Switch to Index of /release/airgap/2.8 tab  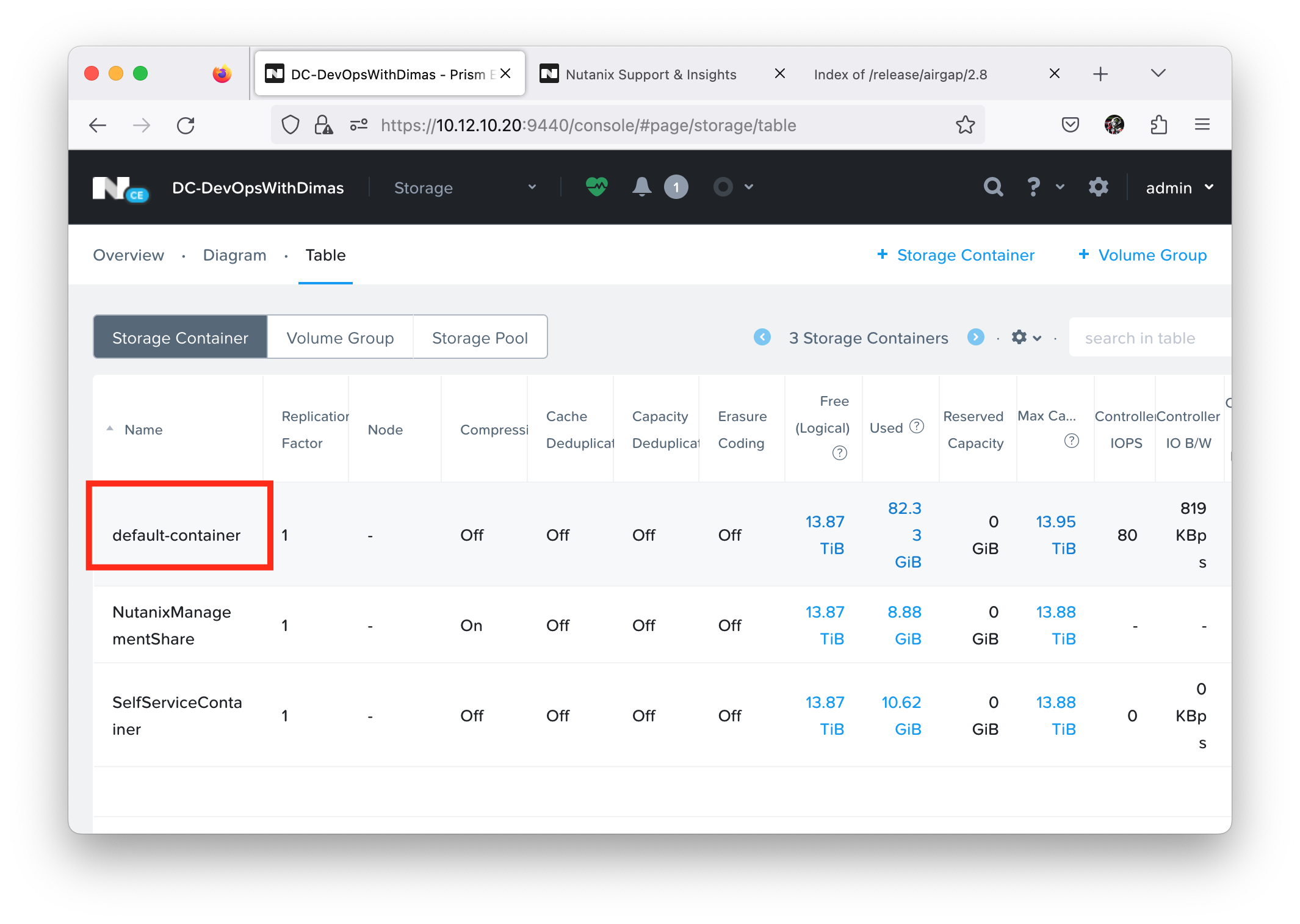pos(900,74)
